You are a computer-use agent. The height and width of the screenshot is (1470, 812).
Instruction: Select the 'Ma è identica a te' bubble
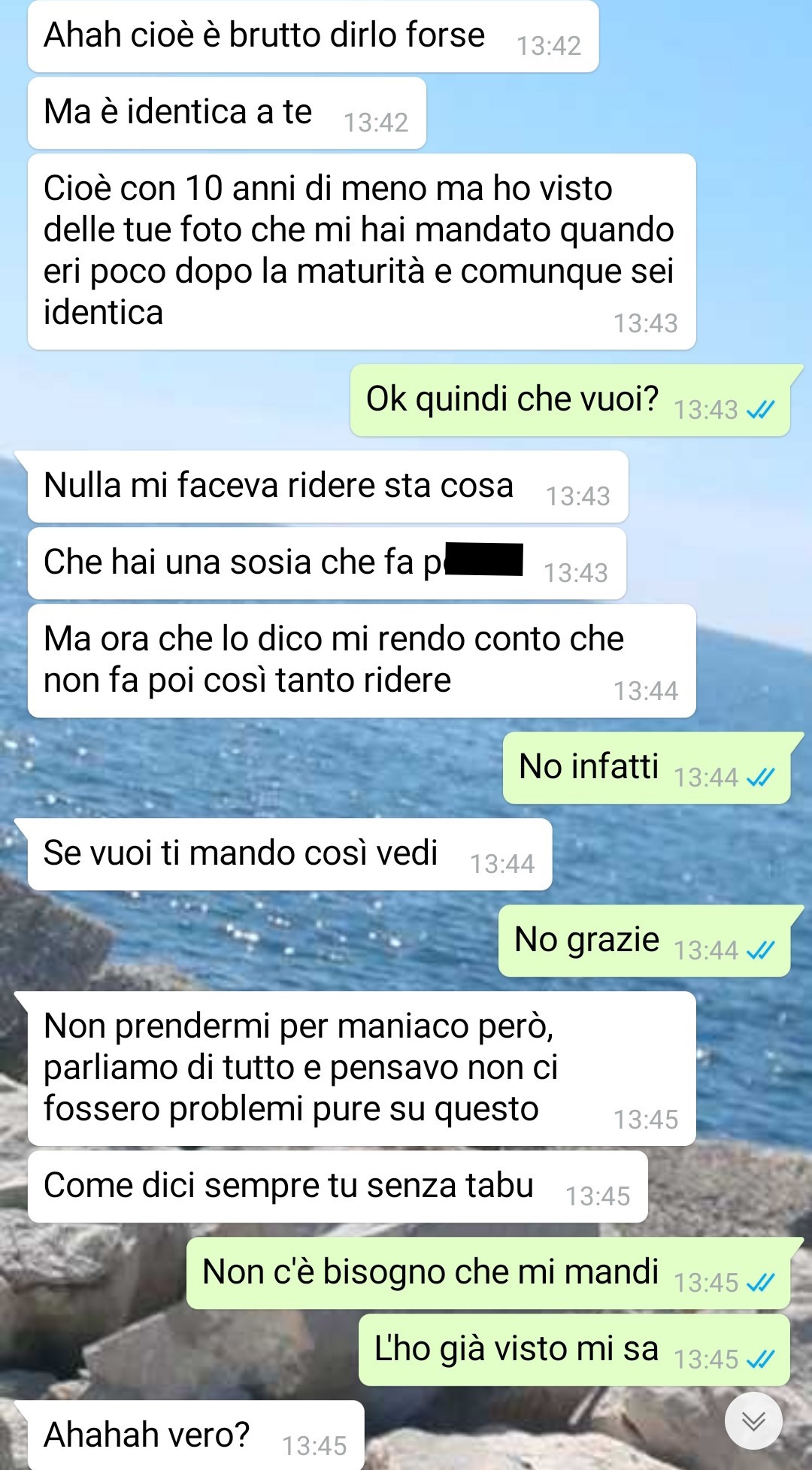click(x=227, y=113)
